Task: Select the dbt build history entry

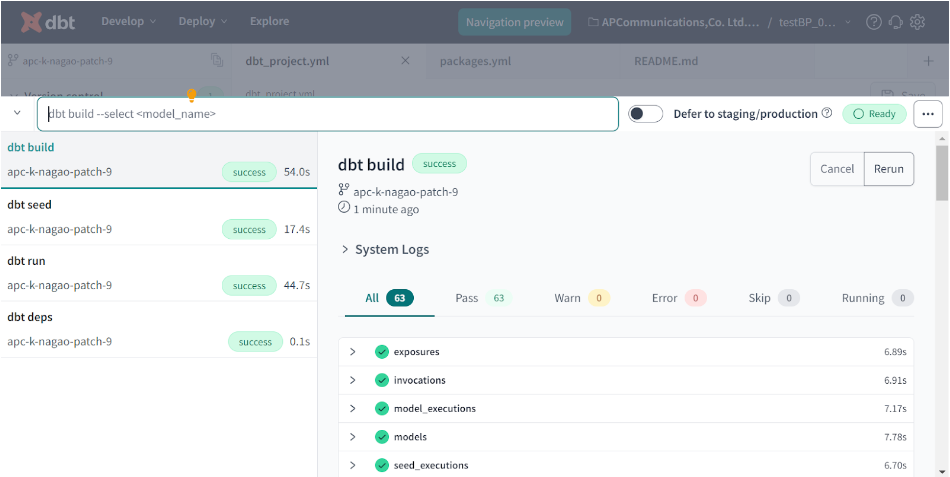Action: [159, 160]
